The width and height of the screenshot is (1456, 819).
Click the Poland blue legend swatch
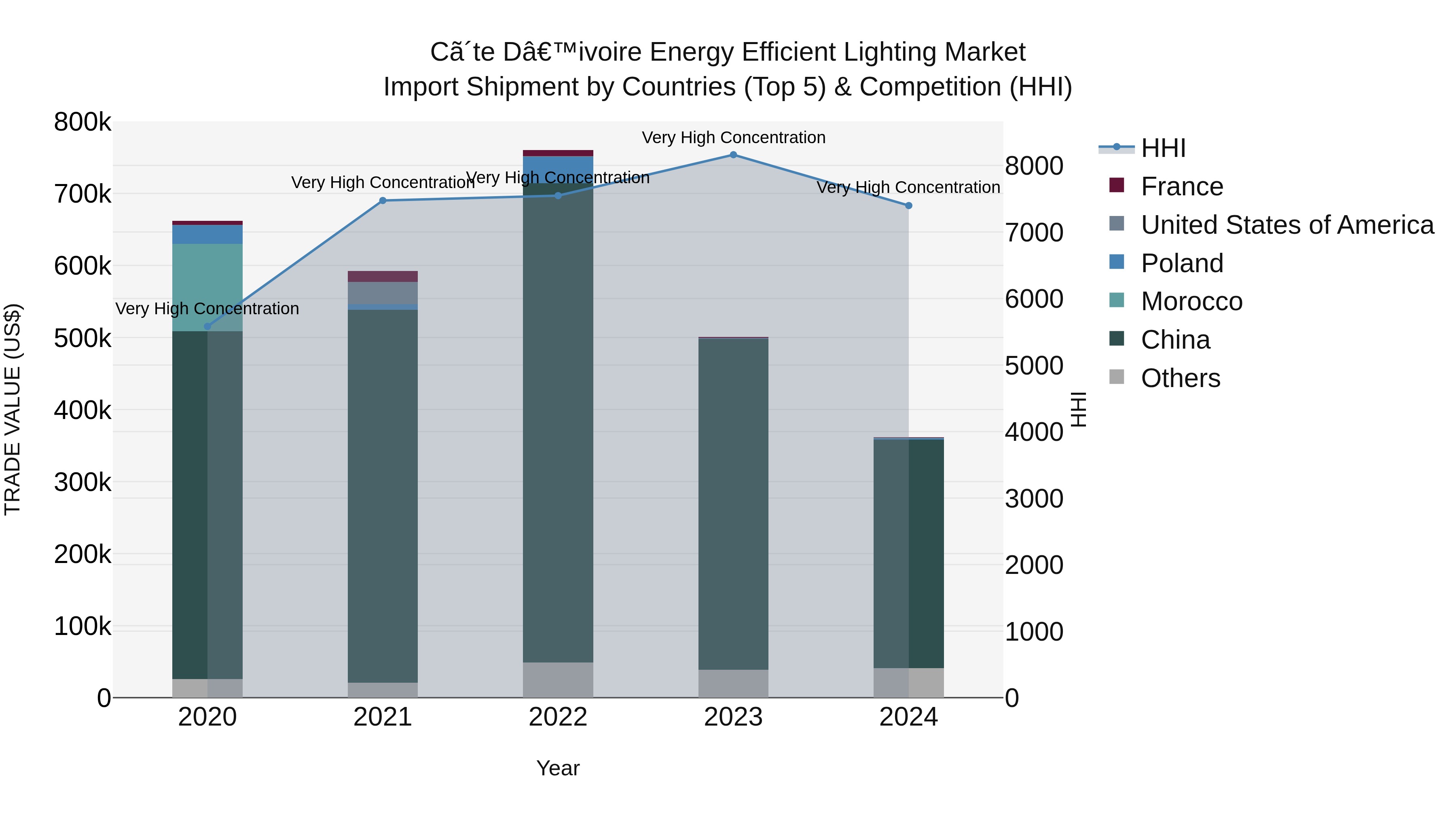[x=1117, y=262]
